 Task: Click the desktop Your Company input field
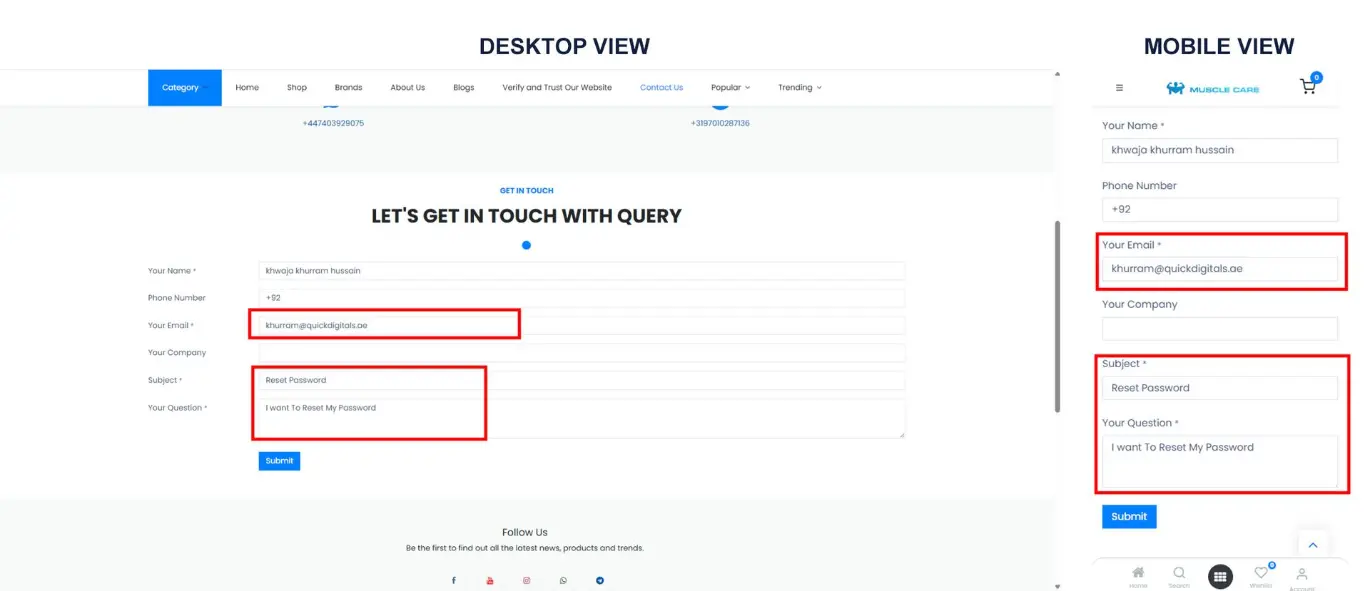581,353
